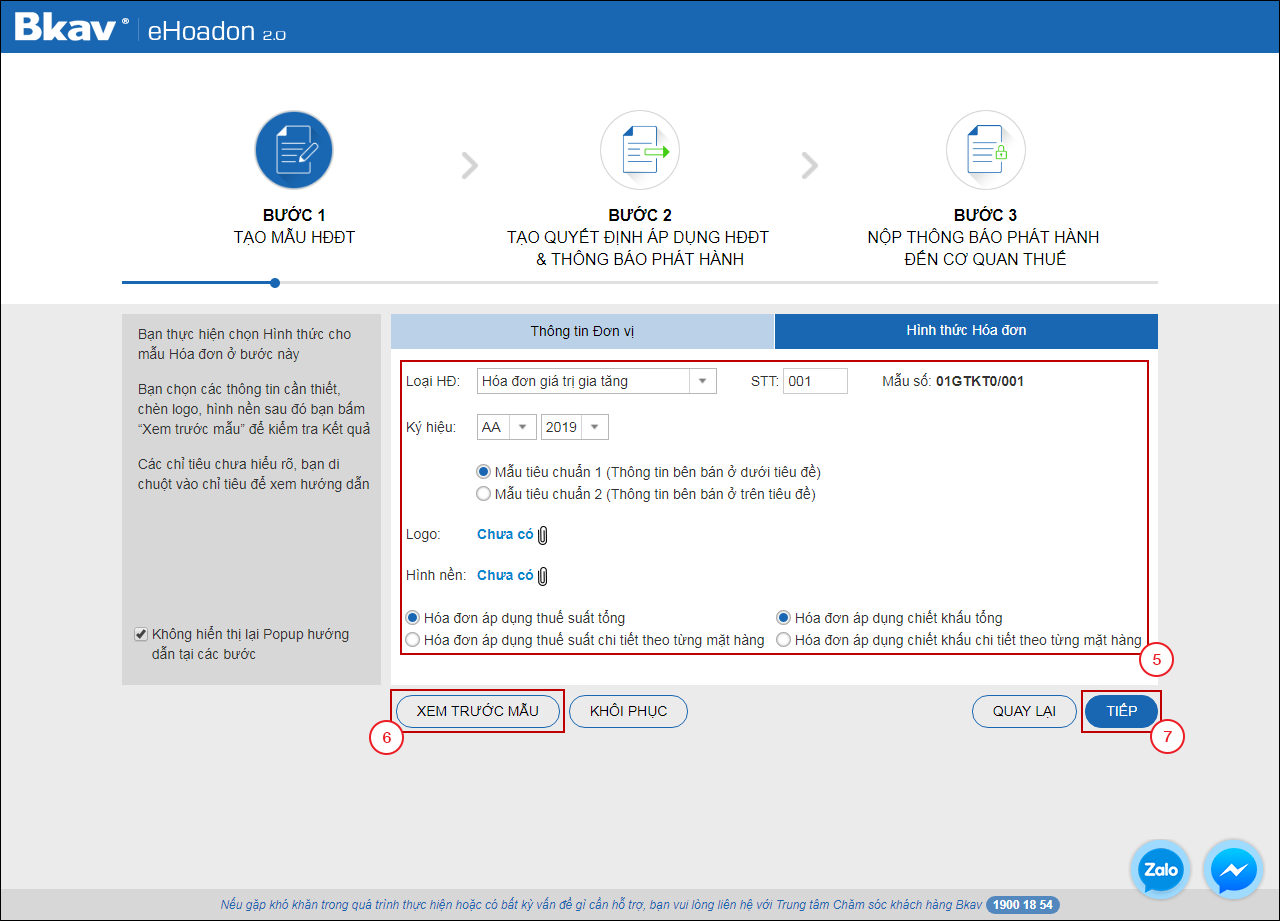Click the Mẫu số 01GTKT0/001 value

(980, 381)
